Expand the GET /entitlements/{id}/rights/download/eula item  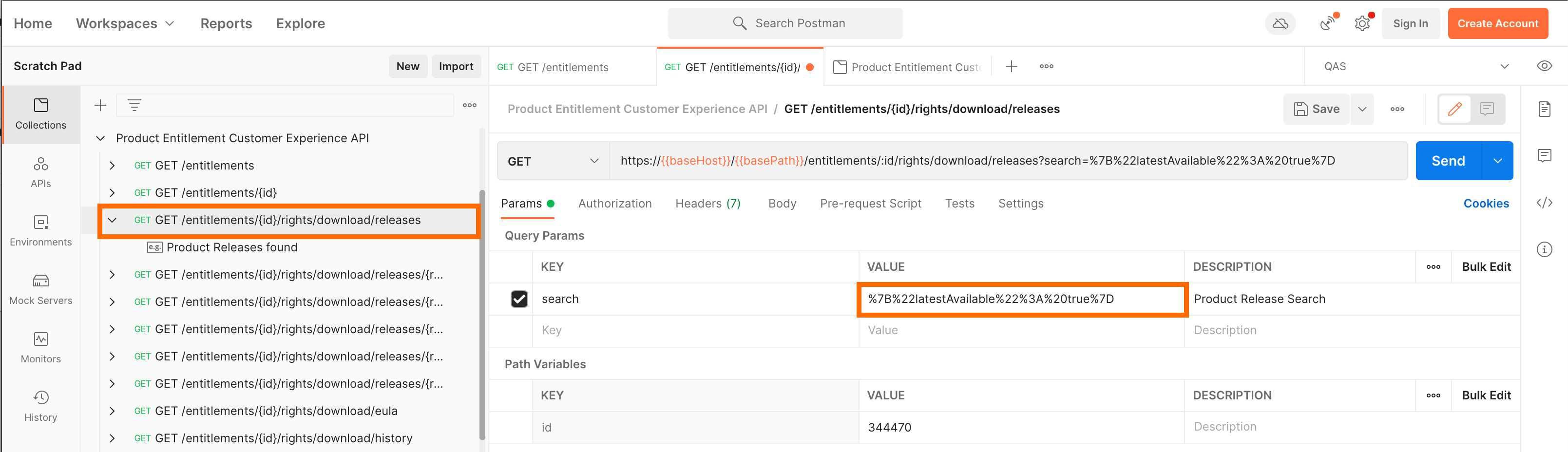pos(112,412)
